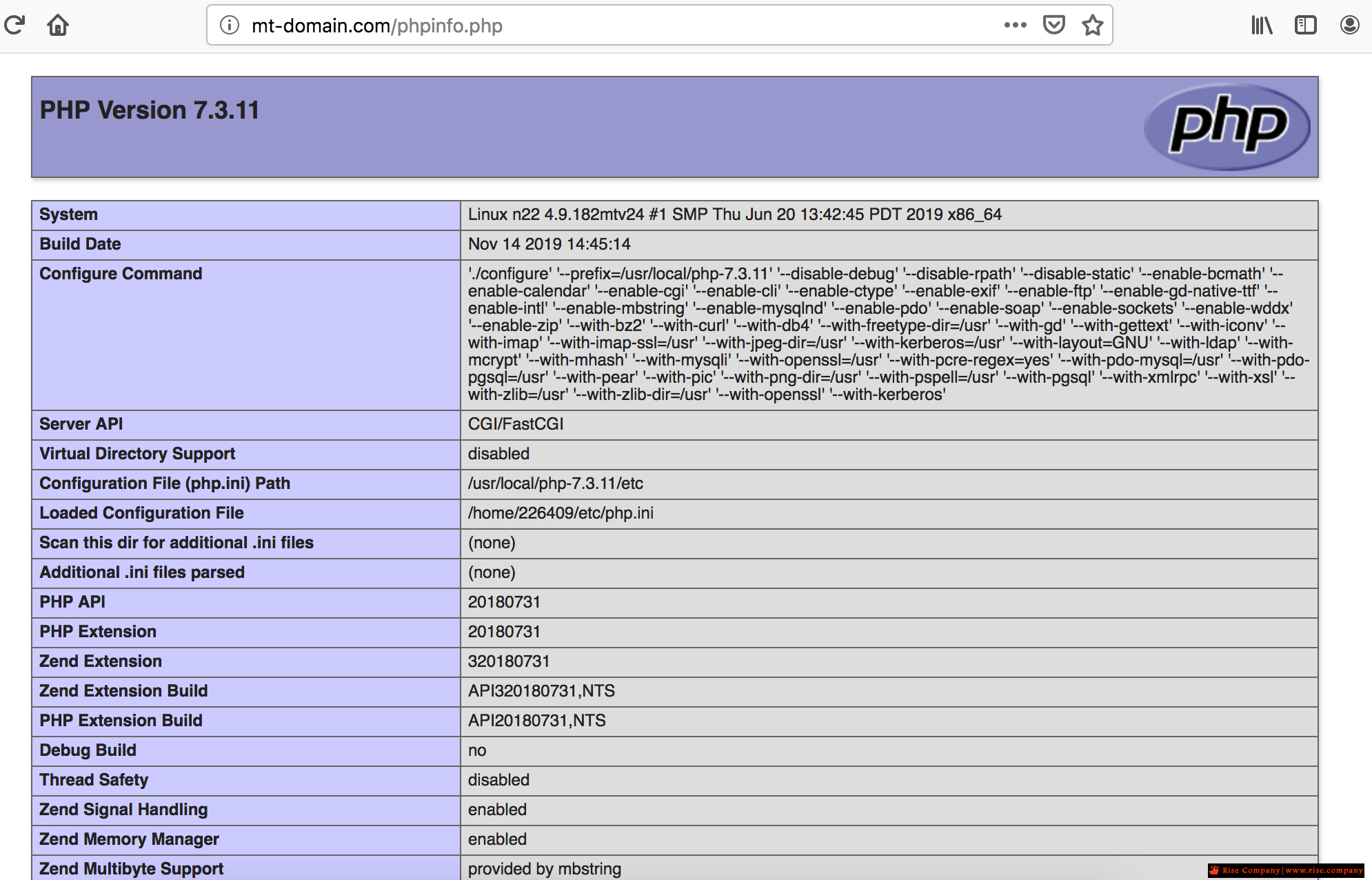This screenshot has width=1372, height=880.
Task: Click the Configure Command row label
Action: [121, 274]
